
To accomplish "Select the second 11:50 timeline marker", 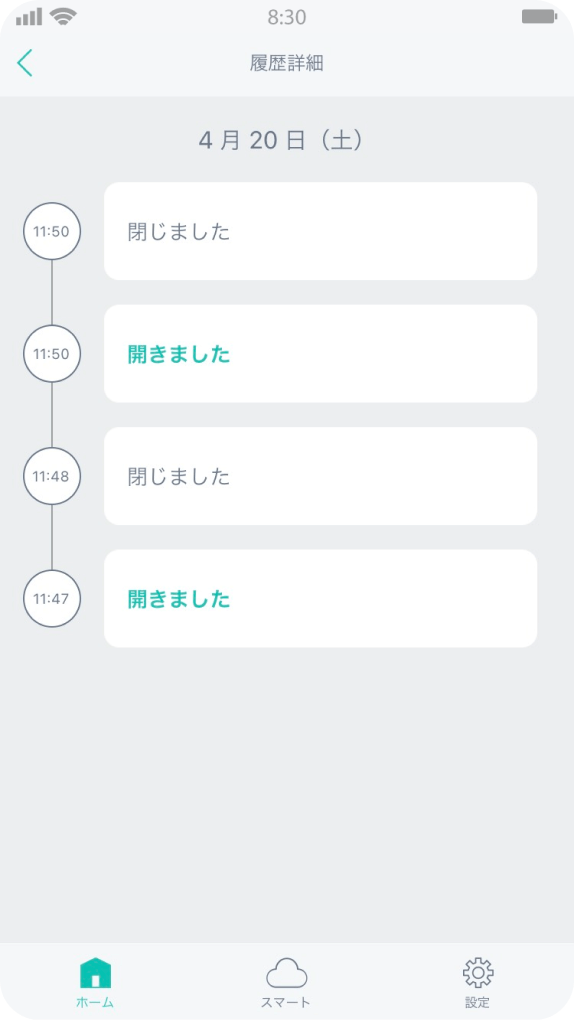I will click(x=52, y=353).
